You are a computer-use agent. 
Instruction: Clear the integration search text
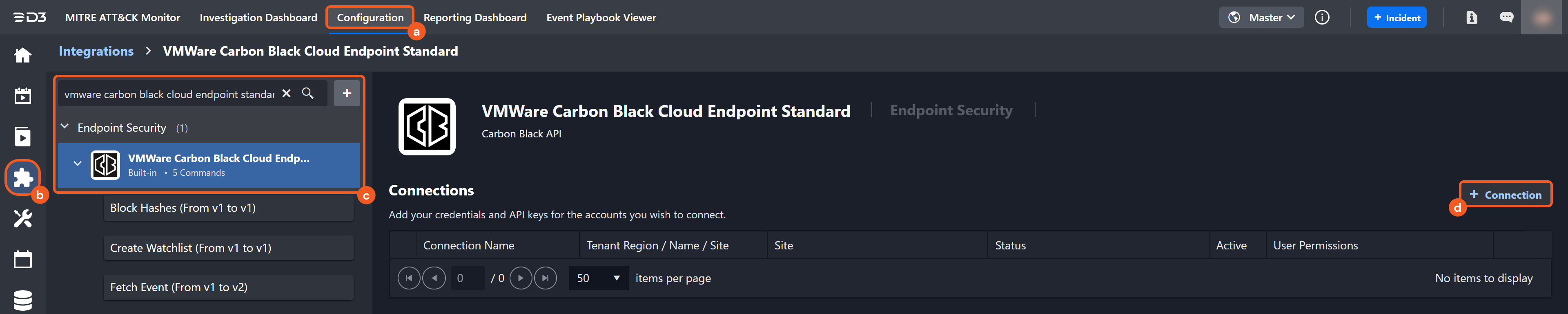tap(286, 93)
